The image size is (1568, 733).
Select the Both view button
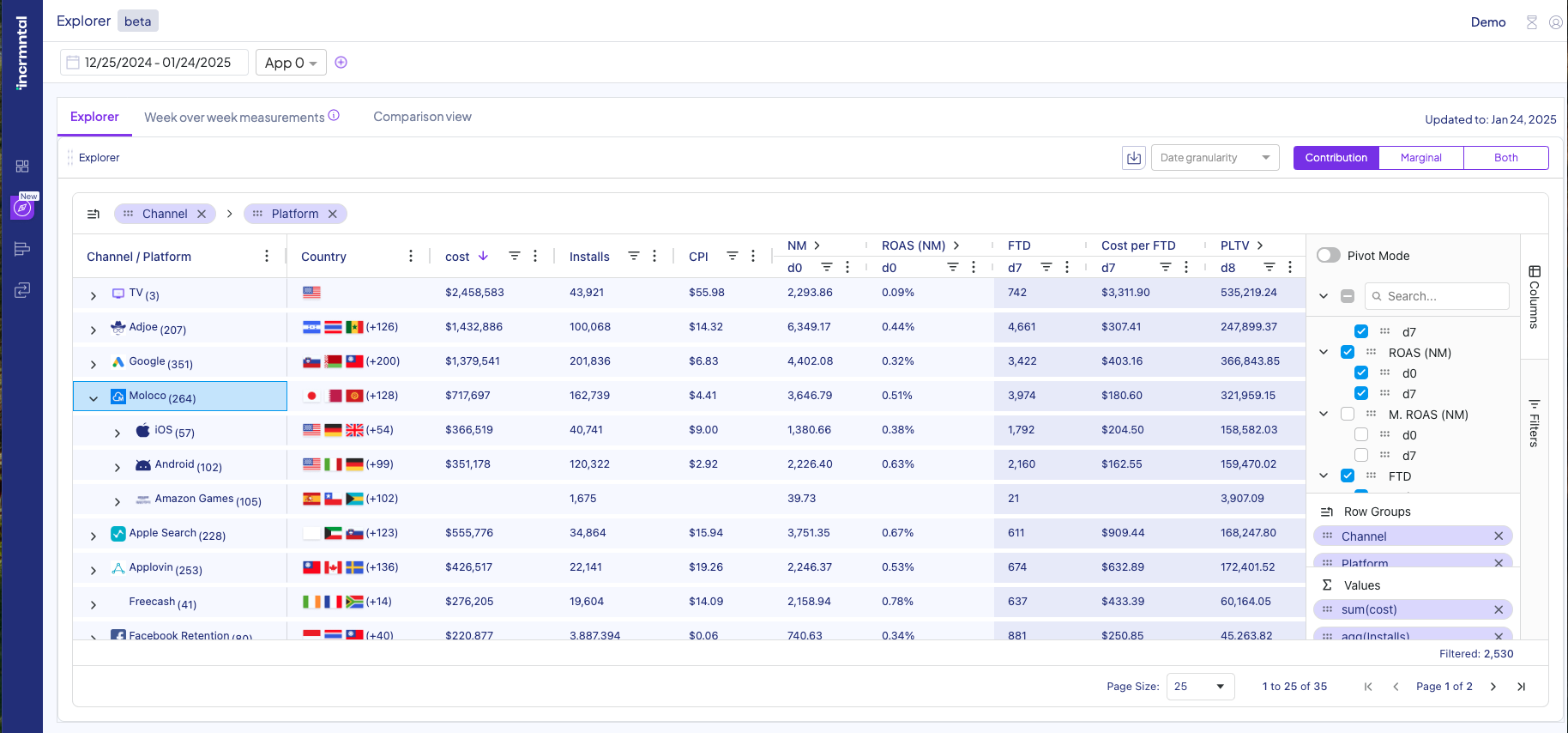point(1505,158)
